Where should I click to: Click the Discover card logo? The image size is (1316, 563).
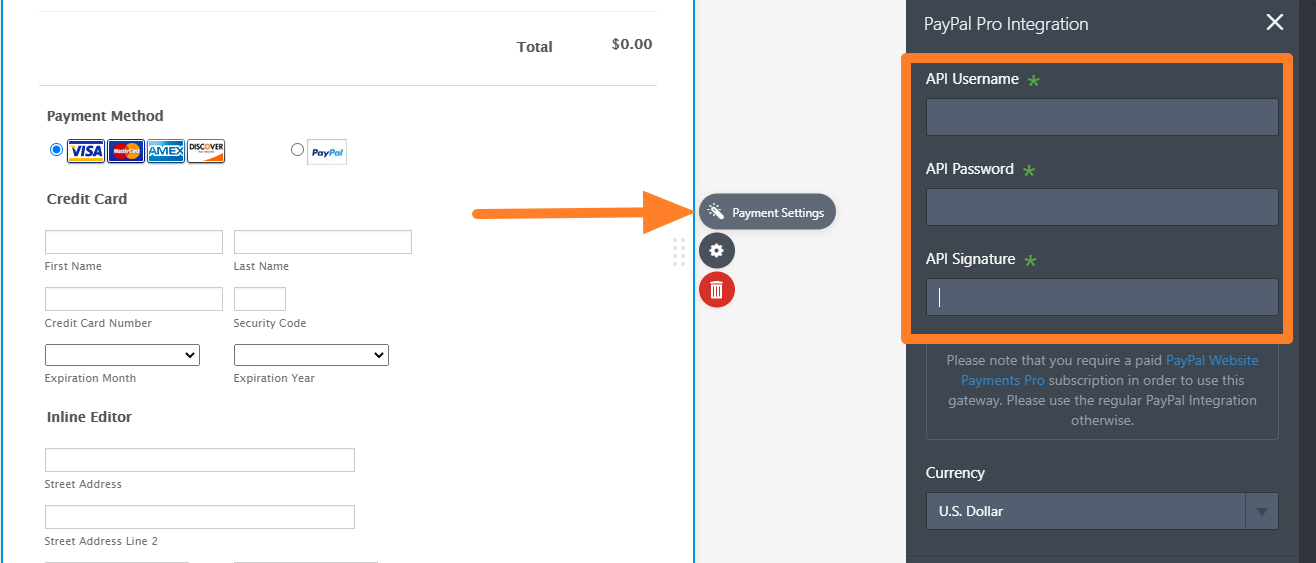(x=206, y=151)
